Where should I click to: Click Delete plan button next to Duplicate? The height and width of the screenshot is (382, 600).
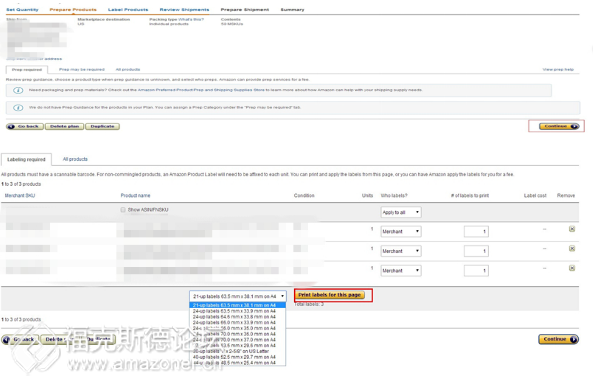64,126
